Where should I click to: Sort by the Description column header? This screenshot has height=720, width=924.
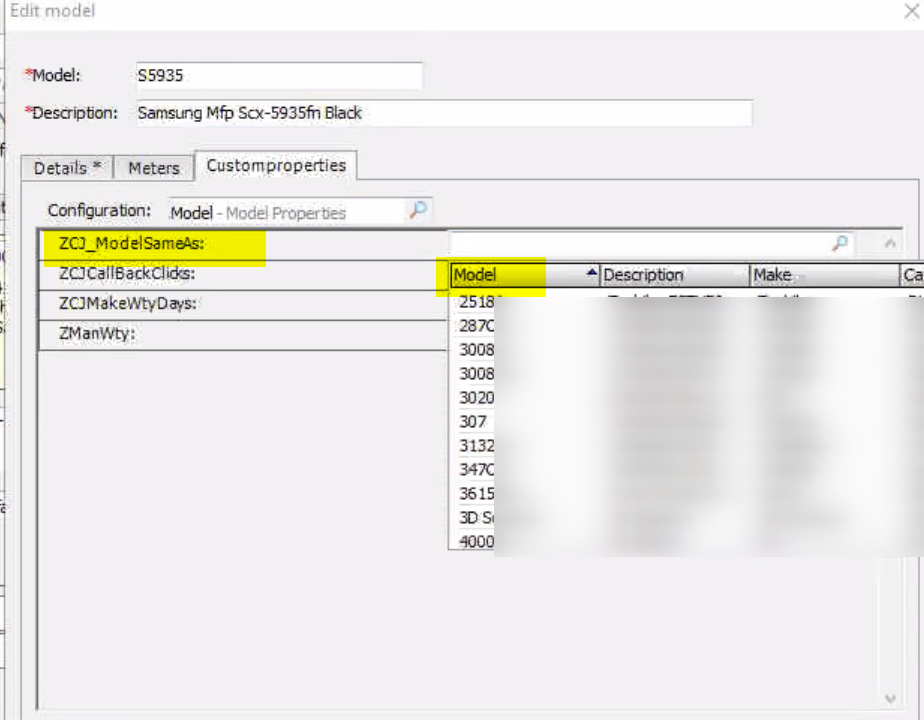[x=674, y=275]
